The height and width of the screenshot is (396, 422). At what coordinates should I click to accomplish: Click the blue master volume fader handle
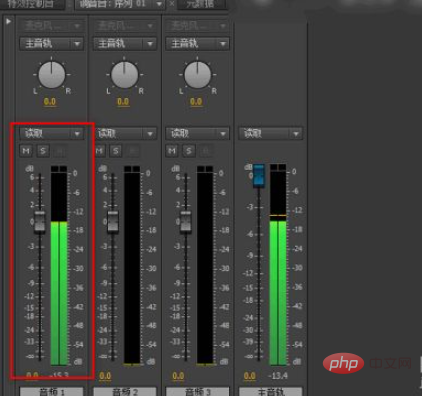(259, 175)
